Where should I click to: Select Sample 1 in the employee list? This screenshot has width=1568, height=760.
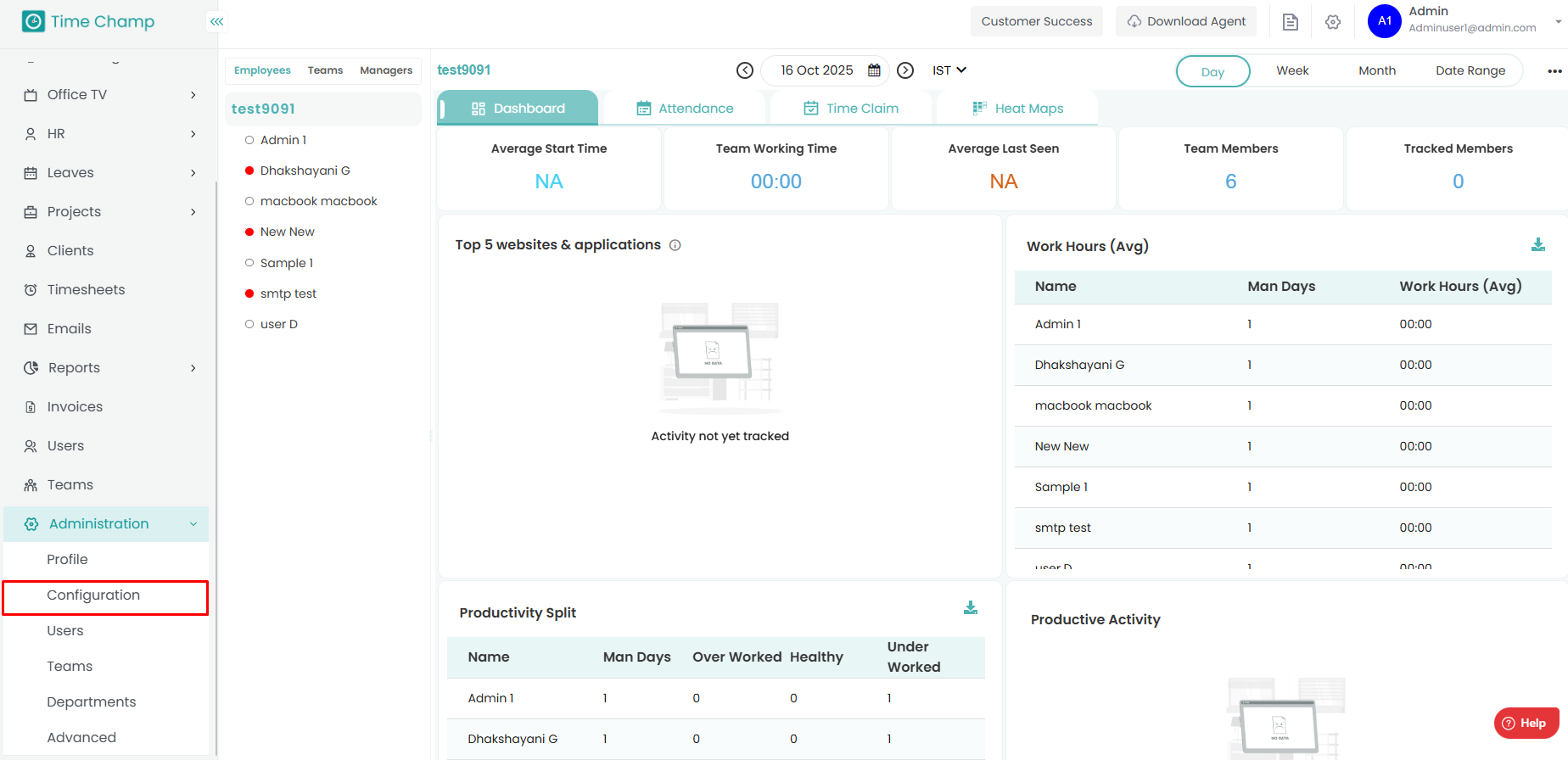pos(287,263)
